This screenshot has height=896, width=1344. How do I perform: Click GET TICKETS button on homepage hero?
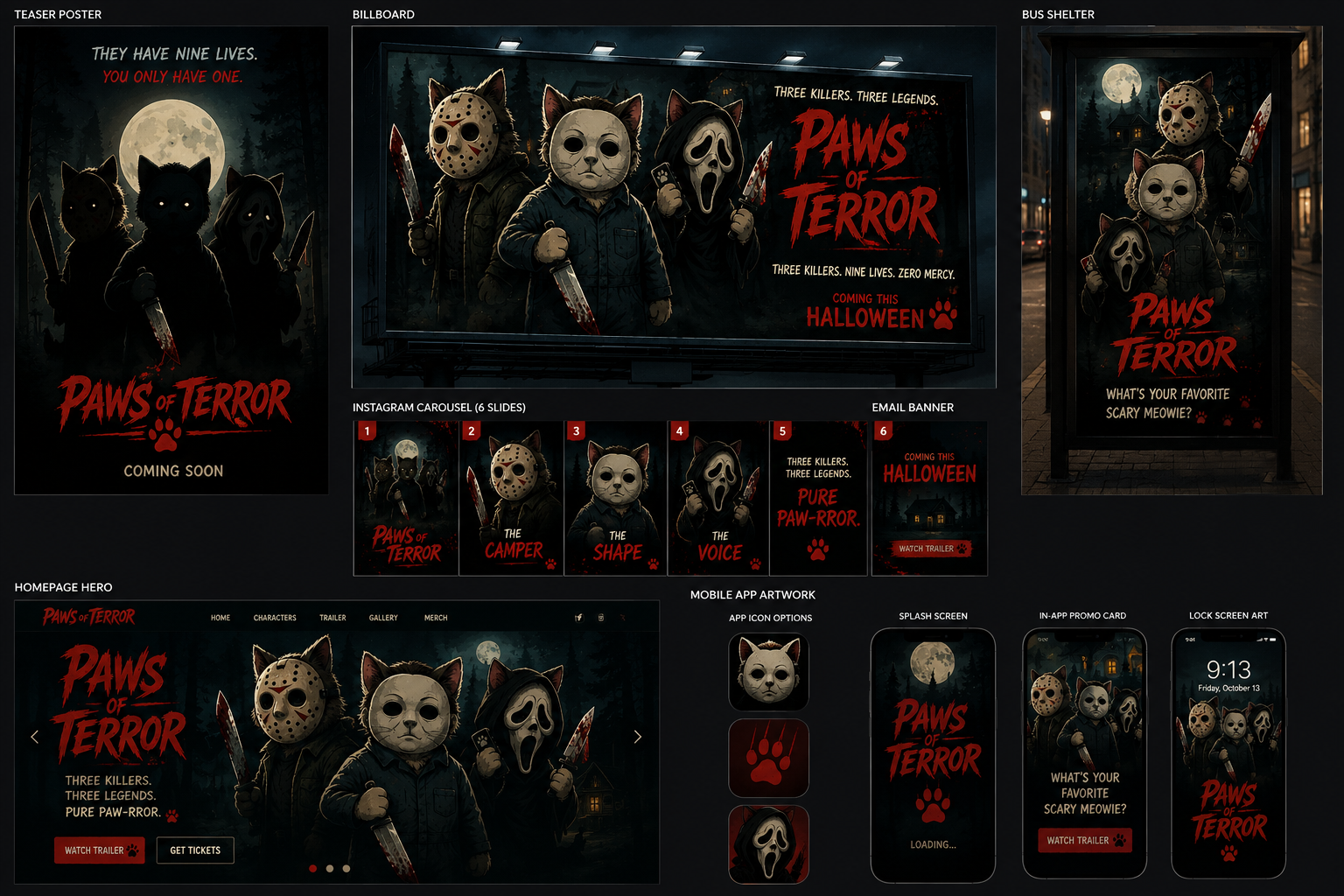[195, 850]
